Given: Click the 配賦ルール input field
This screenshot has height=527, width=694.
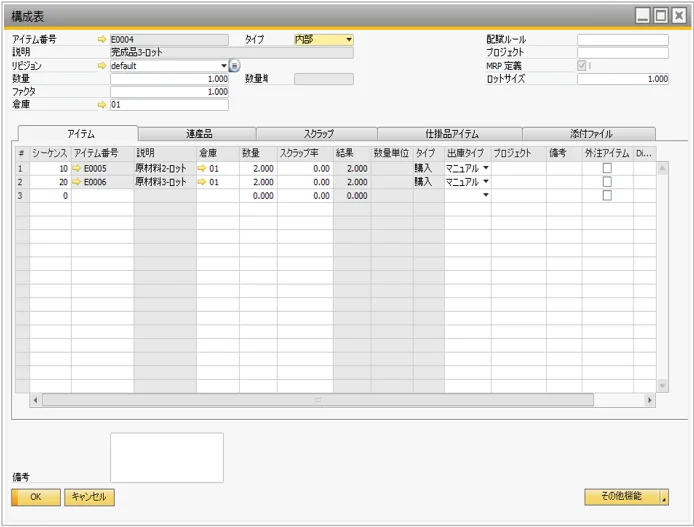Looking at the screenshot, I should point(623,39).
